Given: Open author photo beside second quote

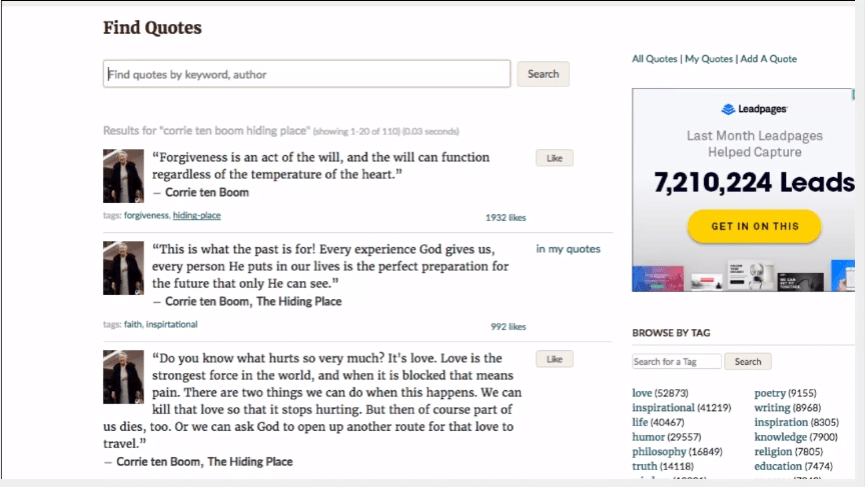Looking at the screenshot, I should [x=123, y=267].
